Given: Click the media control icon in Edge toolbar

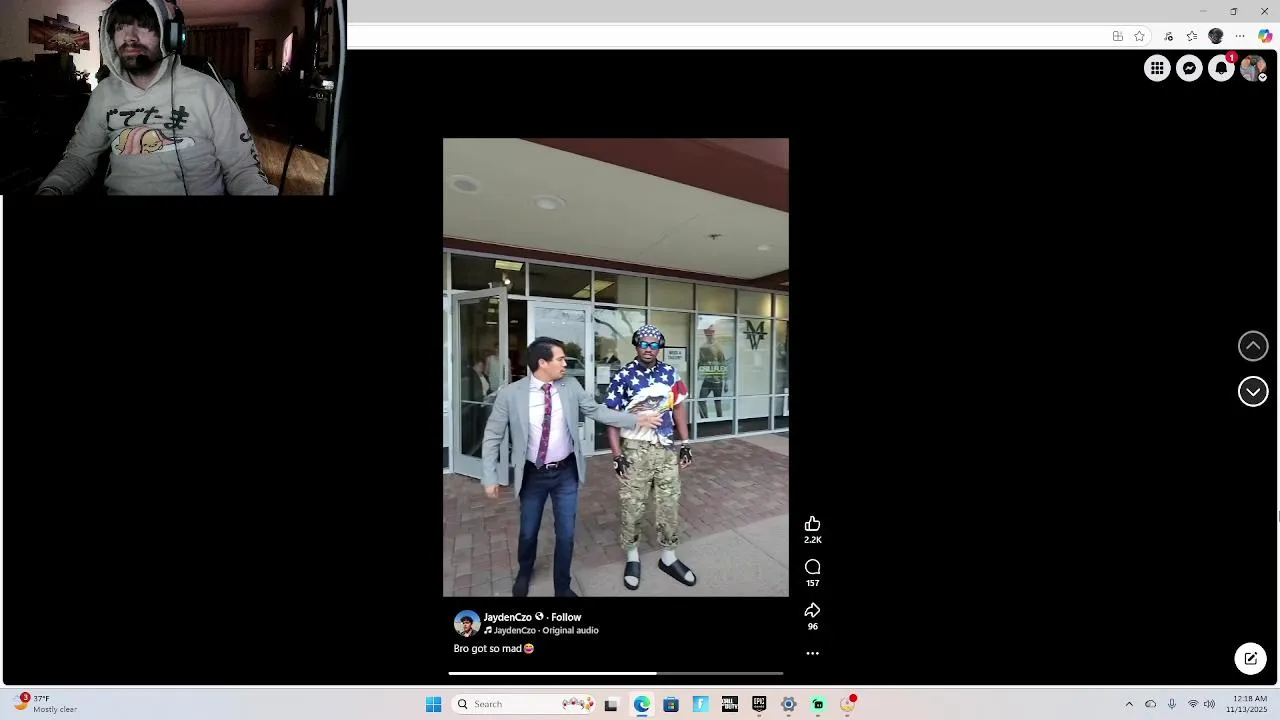Looking at the screenshot, I should (1168, 36).
